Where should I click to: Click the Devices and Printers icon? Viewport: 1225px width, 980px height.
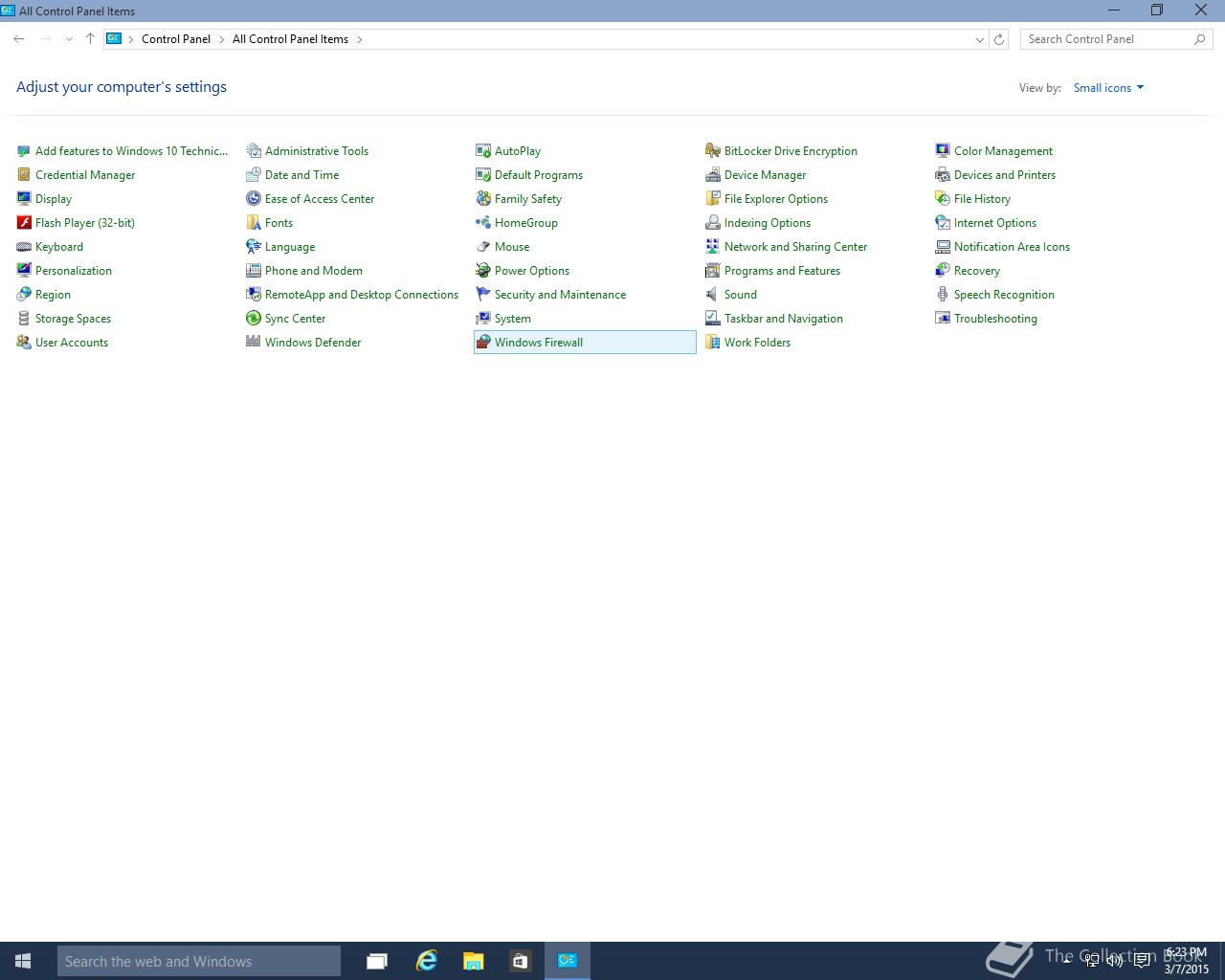[x=943, y=175]
